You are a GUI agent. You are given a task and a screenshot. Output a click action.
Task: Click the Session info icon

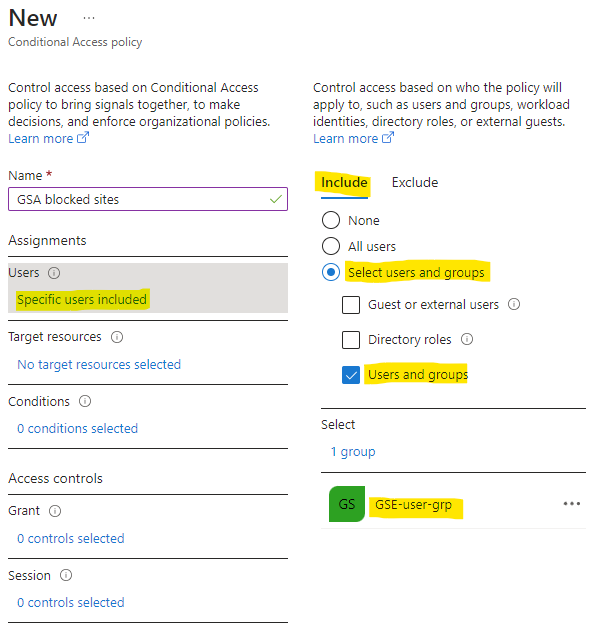[x=66, y=575]
